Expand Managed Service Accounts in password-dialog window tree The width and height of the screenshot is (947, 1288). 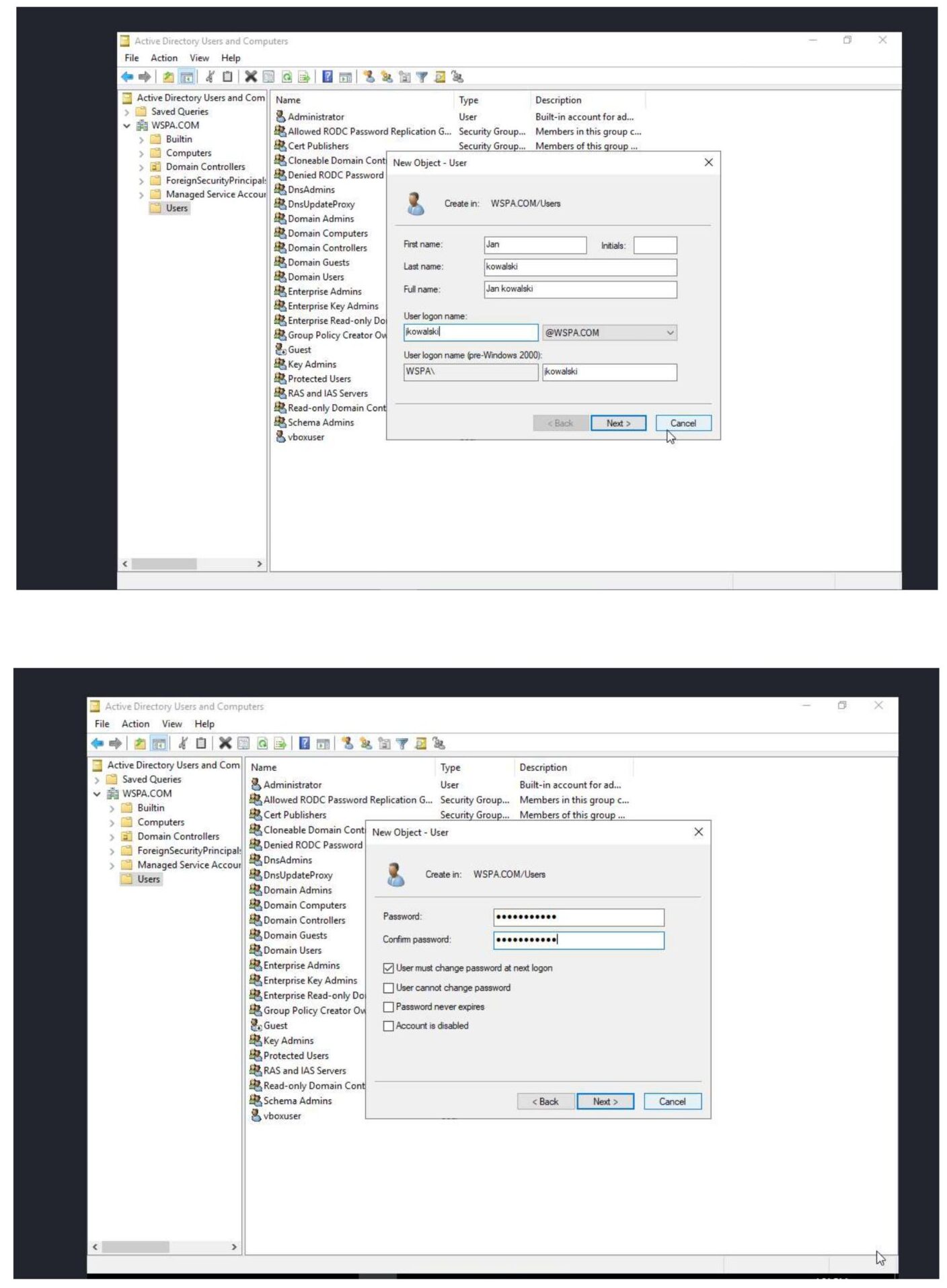click(112, 866)
